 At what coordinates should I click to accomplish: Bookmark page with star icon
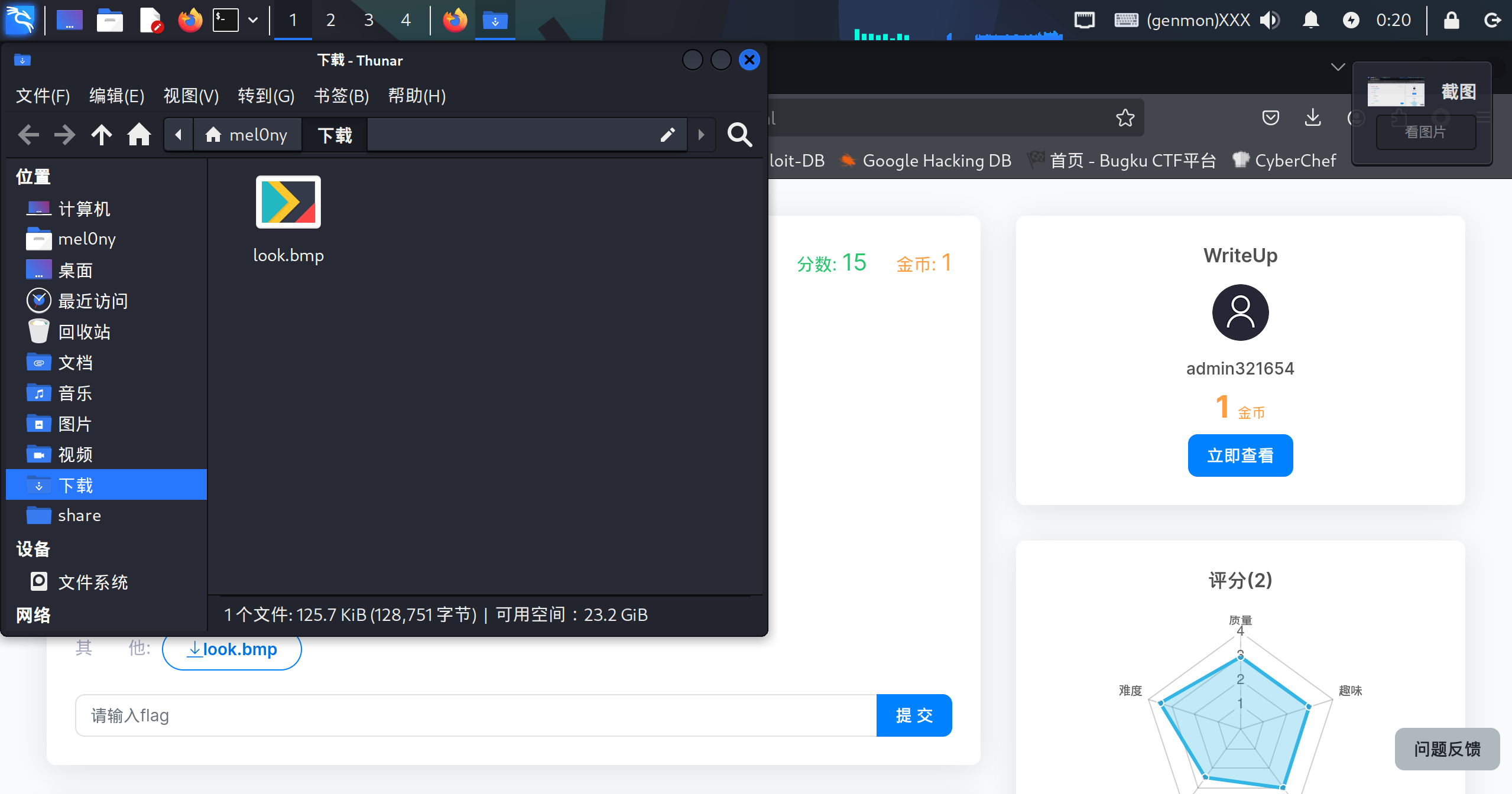1125,118
